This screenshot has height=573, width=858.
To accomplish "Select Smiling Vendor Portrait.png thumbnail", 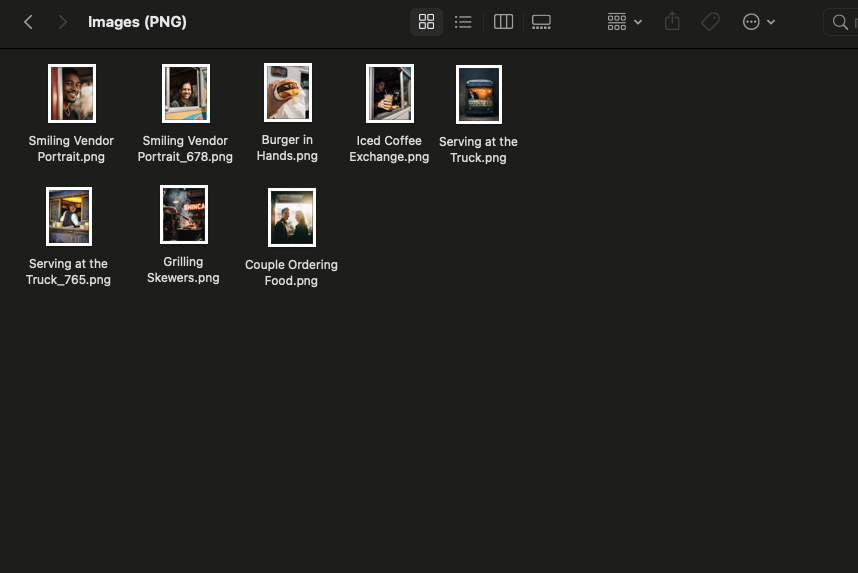I will 71,93.
